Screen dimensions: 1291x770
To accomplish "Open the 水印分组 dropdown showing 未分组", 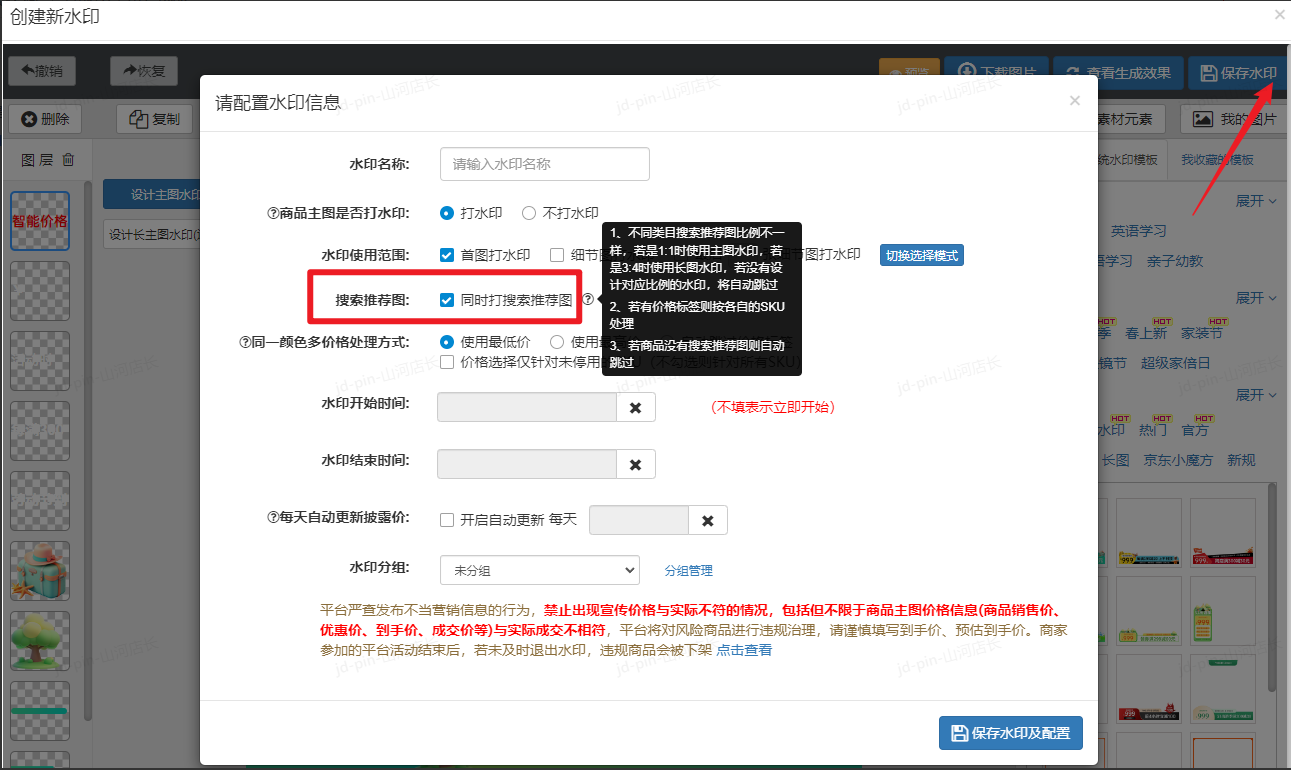I will point(539,570).
